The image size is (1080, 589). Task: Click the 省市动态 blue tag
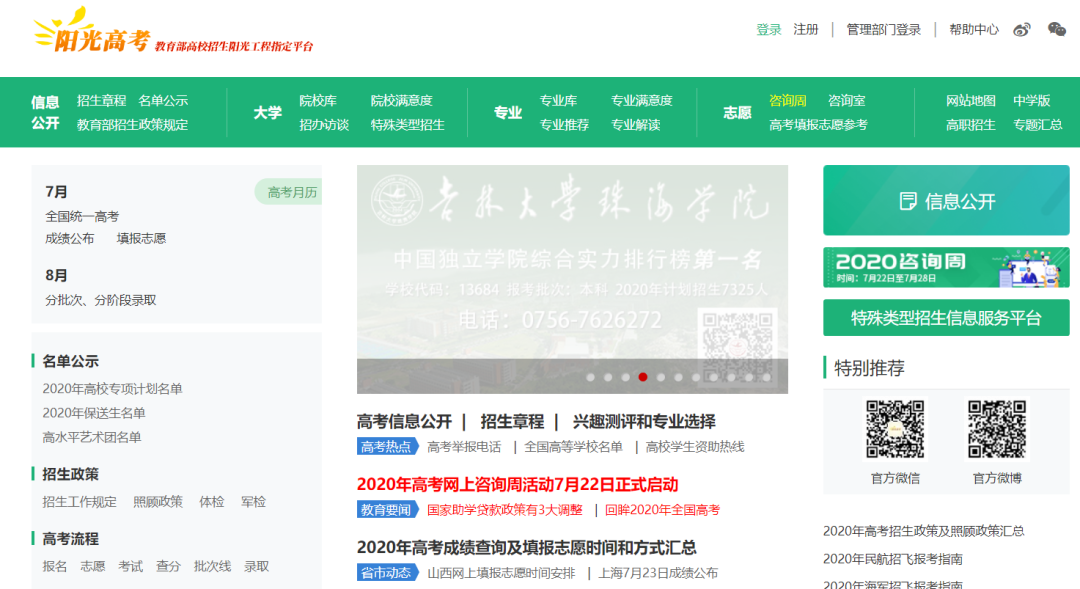pyautogui.click(x=386, y=572)
